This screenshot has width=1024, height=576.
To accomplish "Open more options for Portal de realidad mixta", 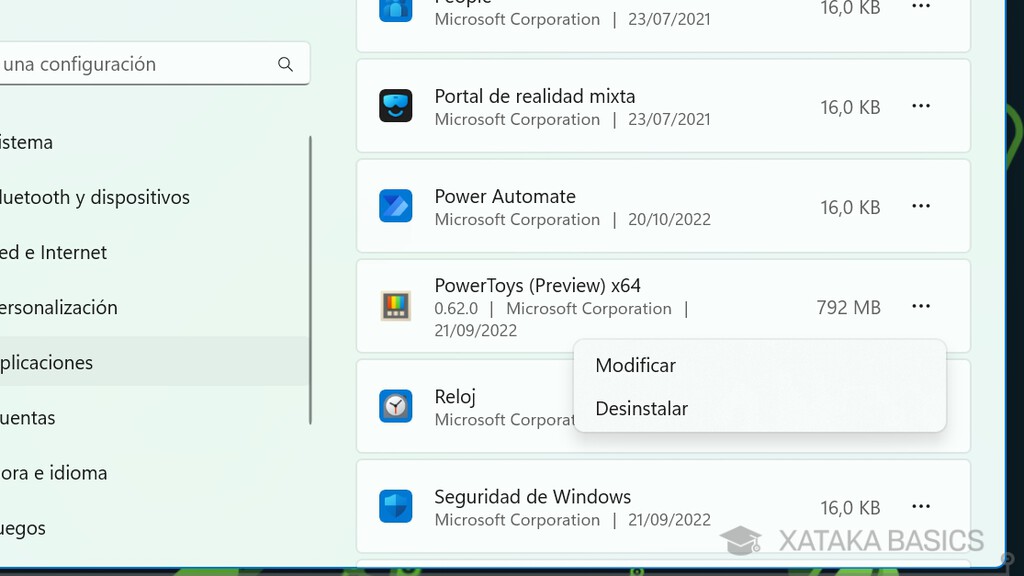I will pyautogui.click(x=921, y=106).
